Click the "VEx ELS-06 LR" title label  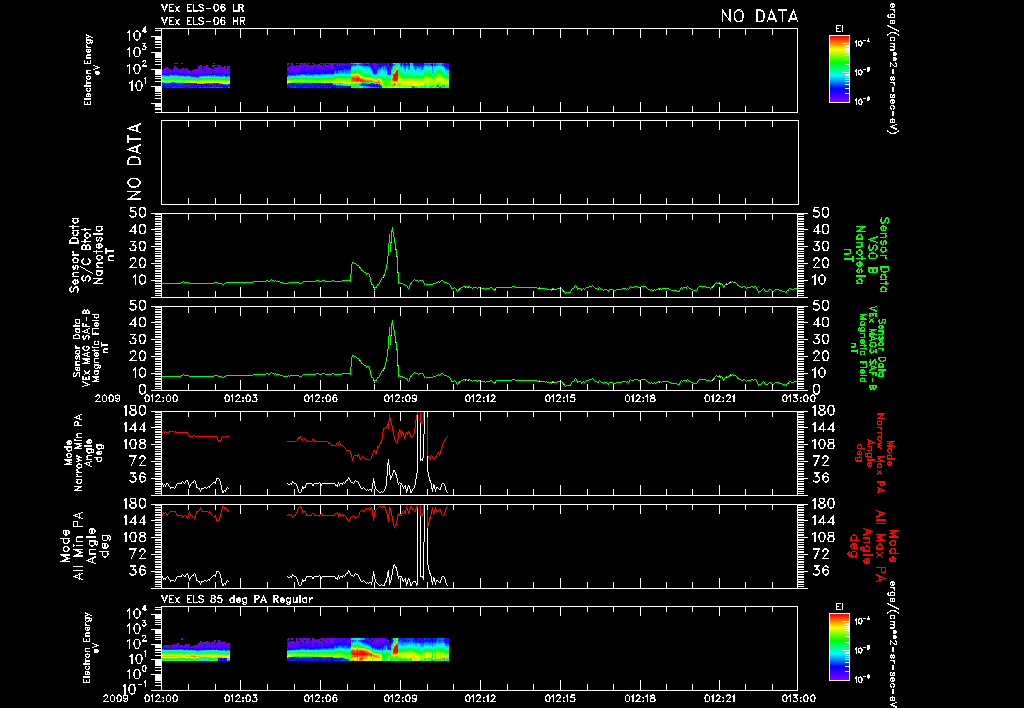pos(202,8)
